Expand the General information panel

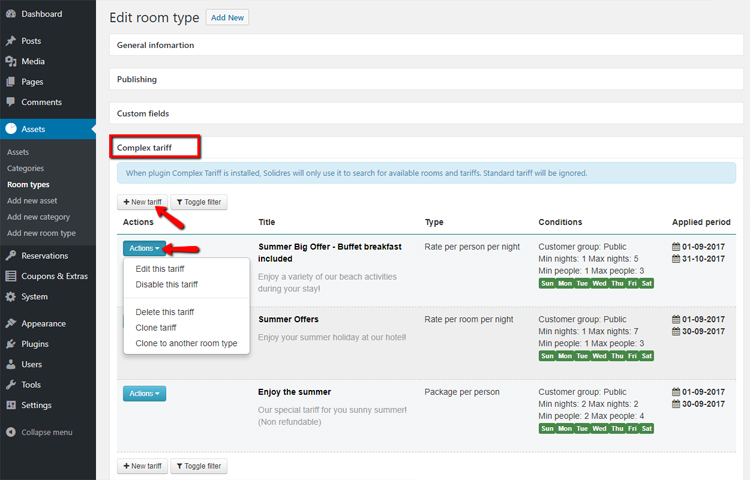pyautogui.click(x=155, y=45)
